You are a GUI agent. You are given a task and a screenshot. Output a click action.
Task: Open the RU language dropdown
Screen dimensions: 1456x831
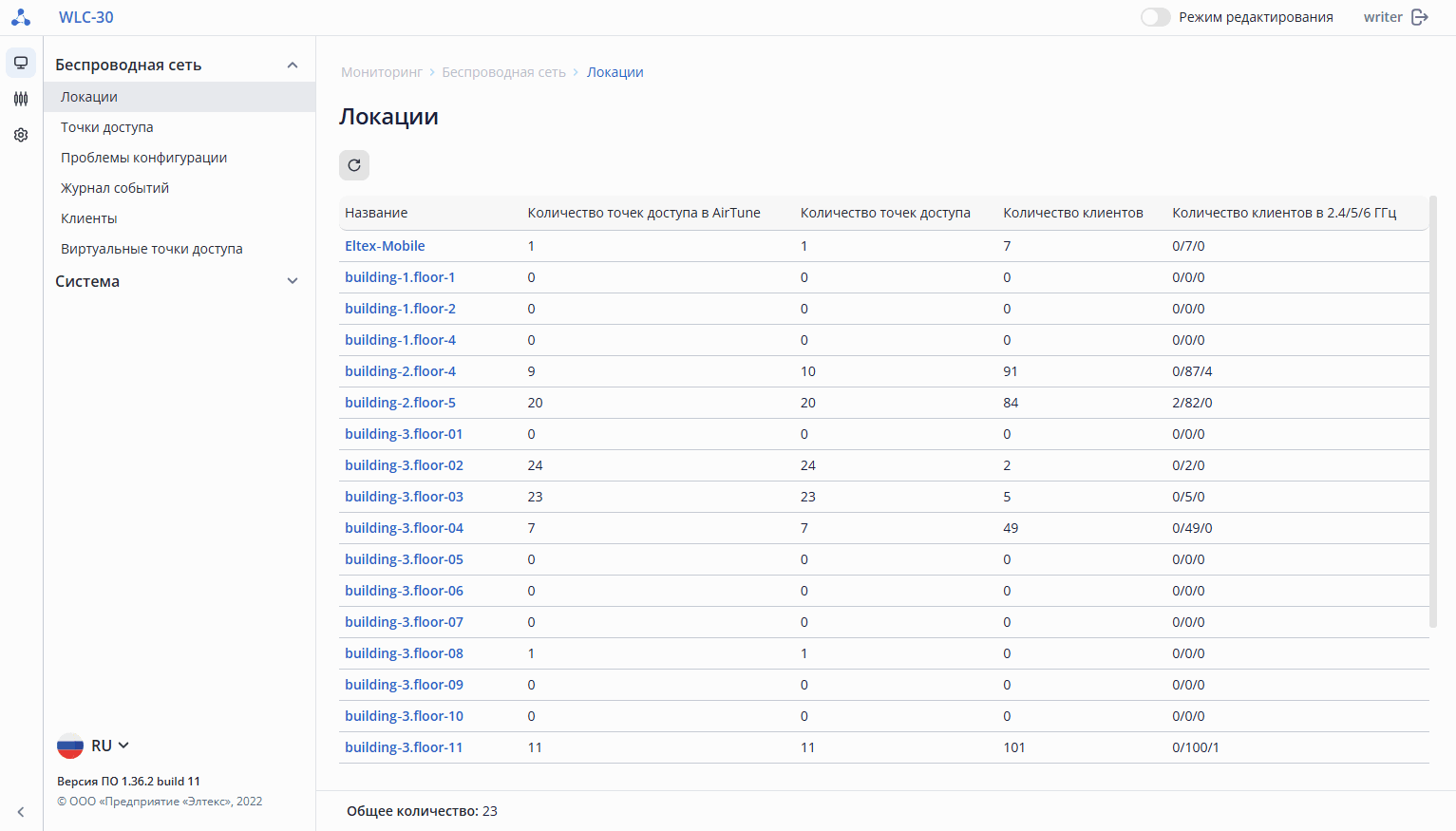click(x=111, y=746)
